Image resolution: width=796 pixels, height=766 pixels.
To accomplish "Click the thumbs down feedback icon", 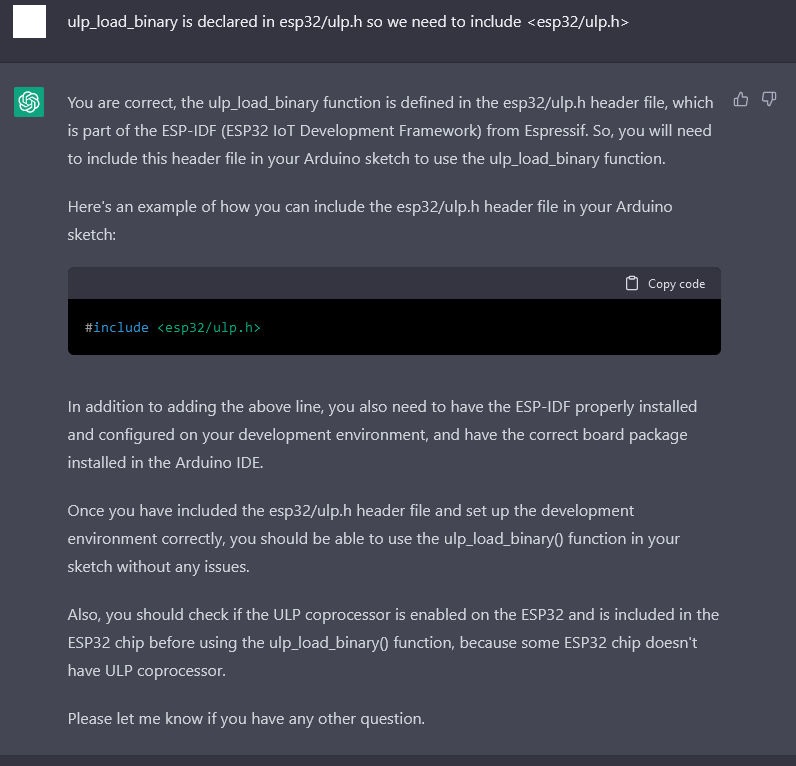I will (769, 99).
